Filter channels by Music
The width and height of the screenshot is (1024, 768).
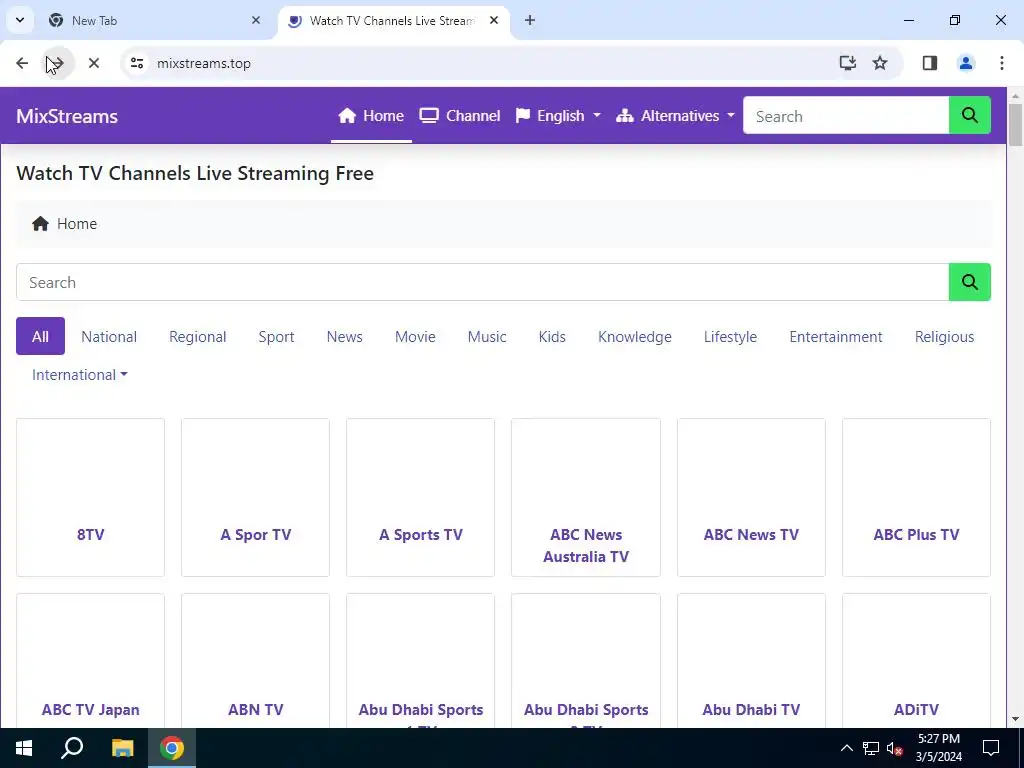pyautogui.click(x=487, y=336)
